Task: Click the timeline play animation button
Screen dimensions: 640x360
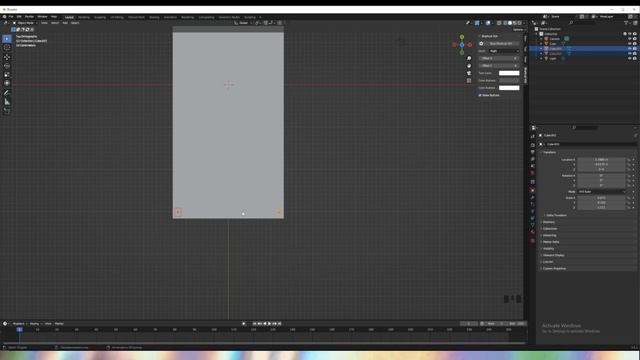Action: [269, 324]
